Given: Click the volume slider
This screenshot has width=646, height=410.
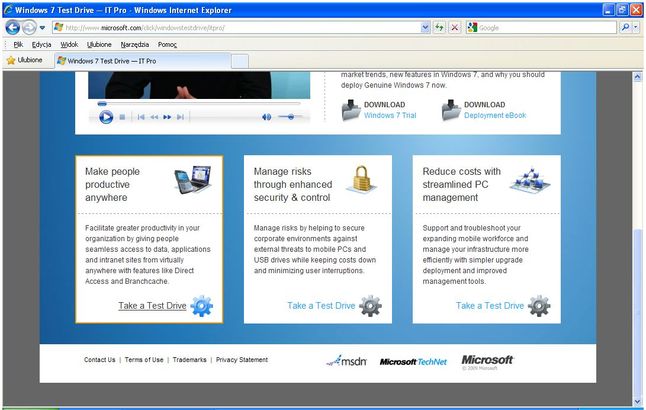Looking at the screenshot, I should [289, 117].
